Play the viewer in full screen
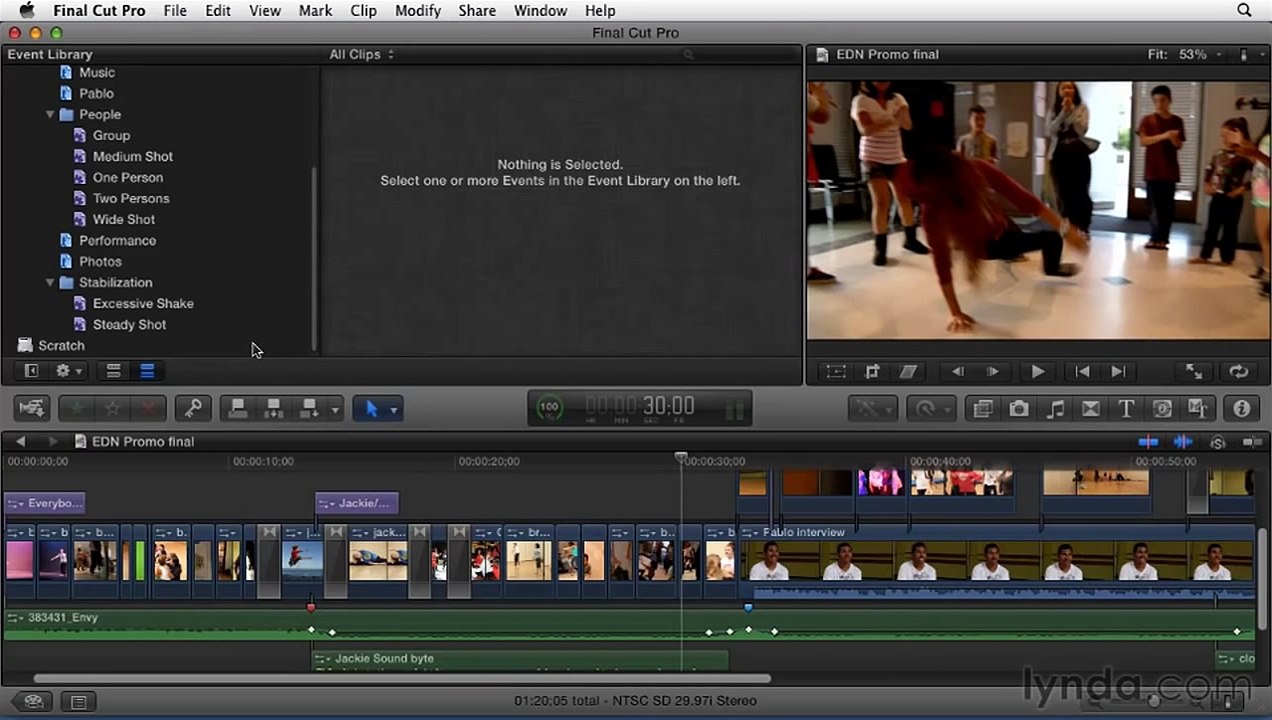Screen dimensions: 1272x720 1194,371
